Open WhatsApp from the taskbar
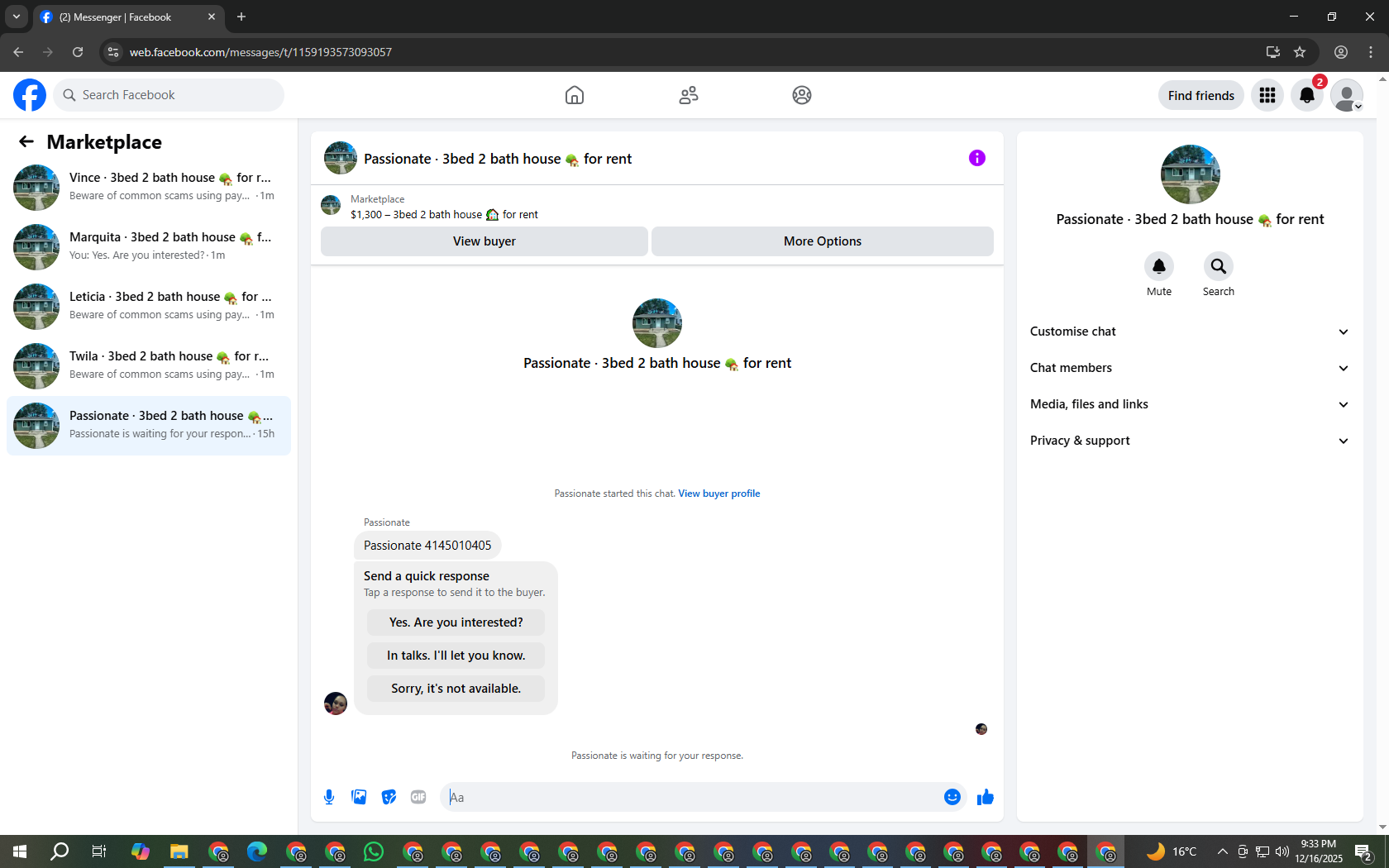This screenshot has height=868, width=1389. click(374, 851)
